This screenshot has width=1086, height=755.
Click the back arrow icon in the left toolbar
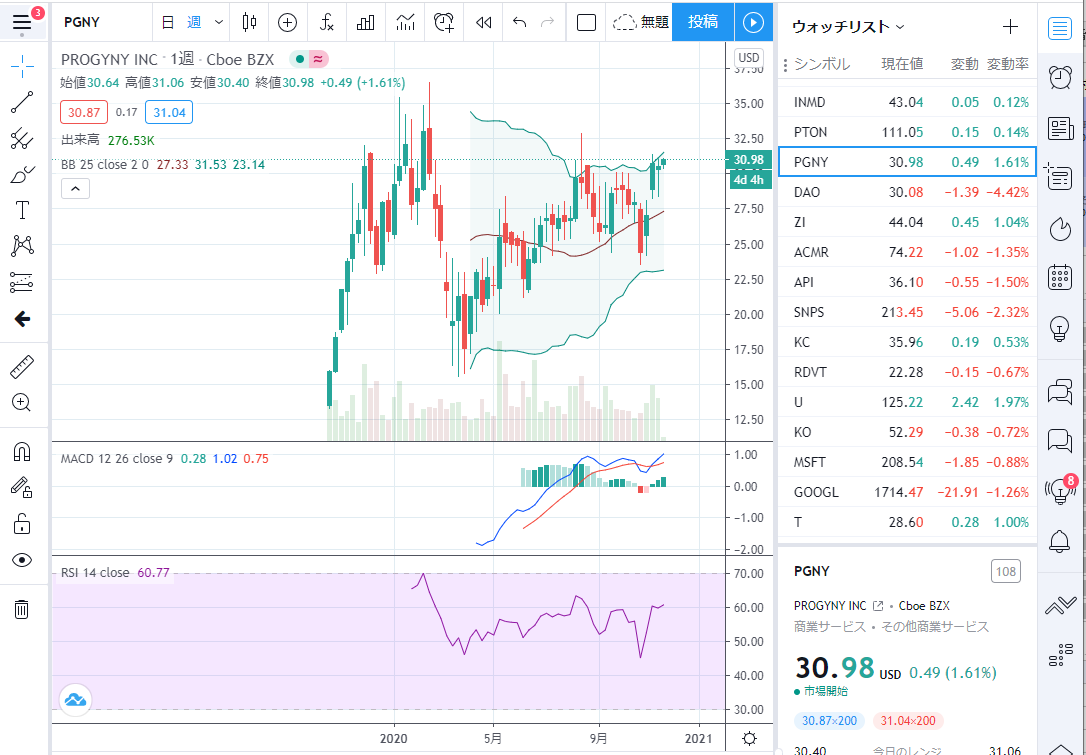[22, 319]
